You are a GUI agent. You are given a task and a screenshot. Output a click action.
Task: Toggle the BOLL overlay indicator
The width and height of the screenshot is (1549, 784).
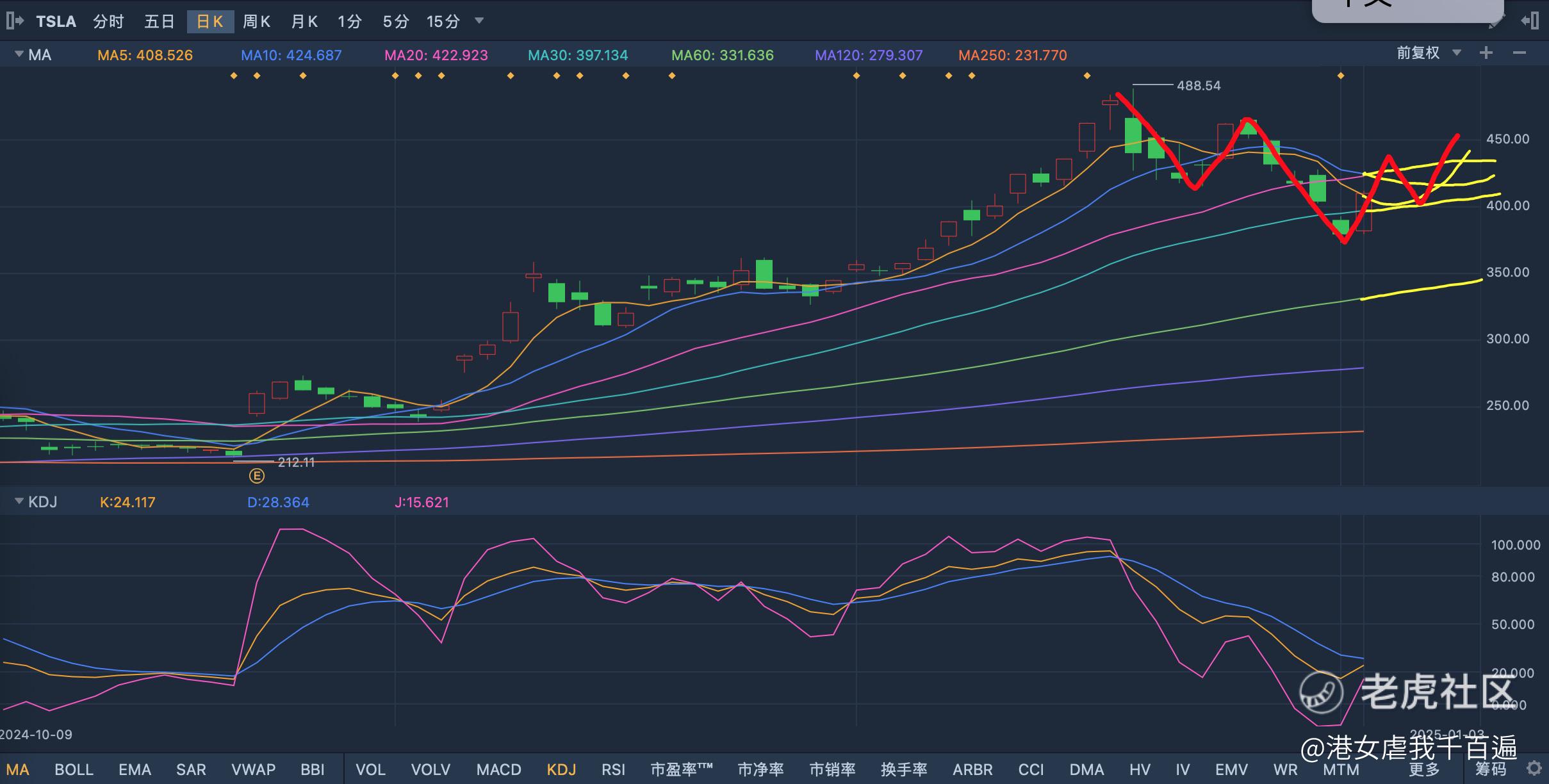coord(74,769)
